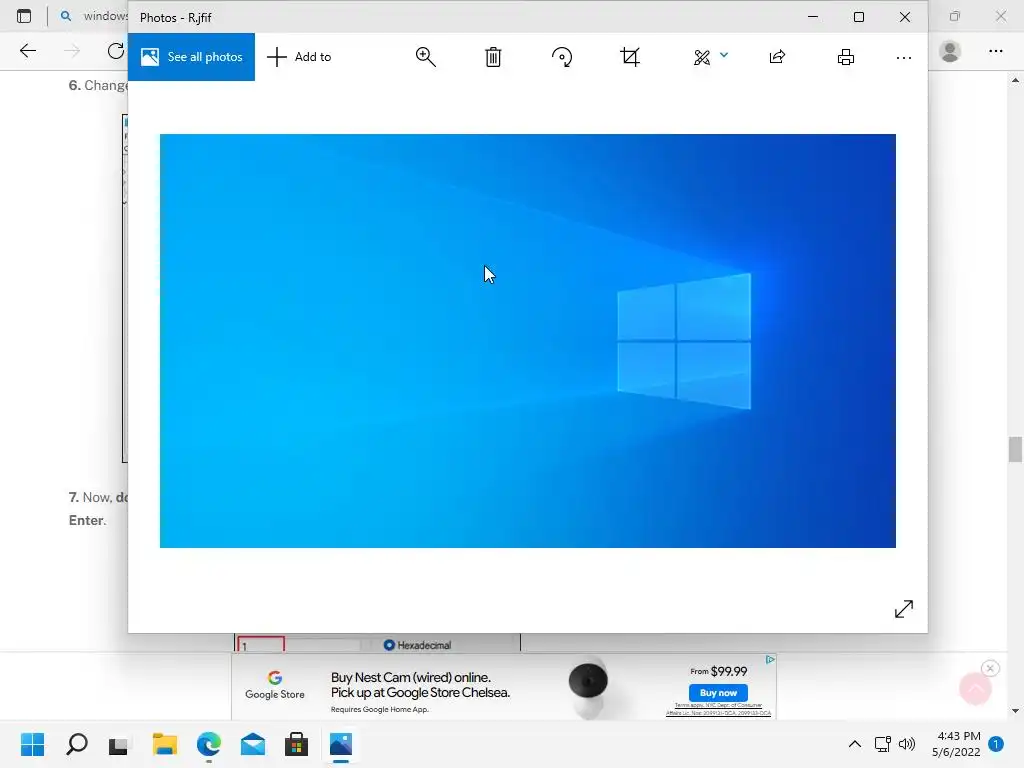Open the notification badge showing 1
Viewport: 1024px width, 768px height.
[x=996, y=744]
